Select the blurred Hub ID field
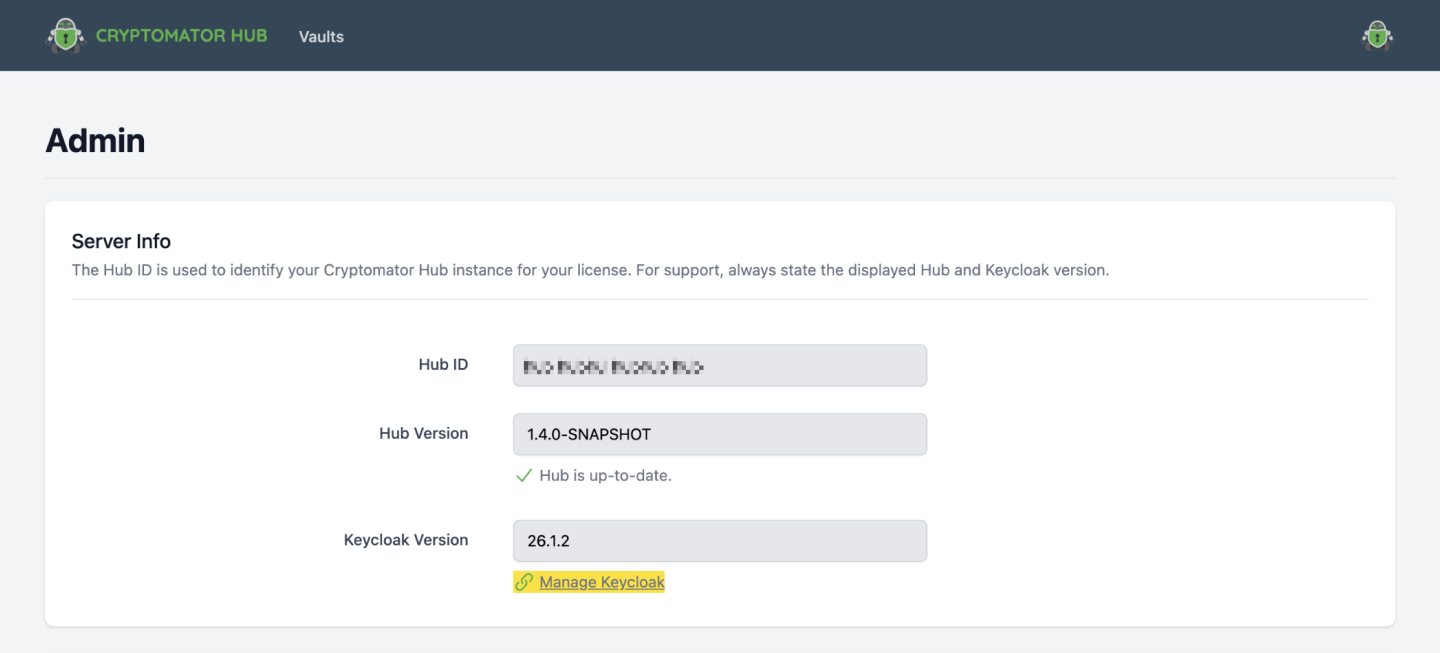Screen dimensions: 1440x653 pyautogui.click(x=720, y=366)
